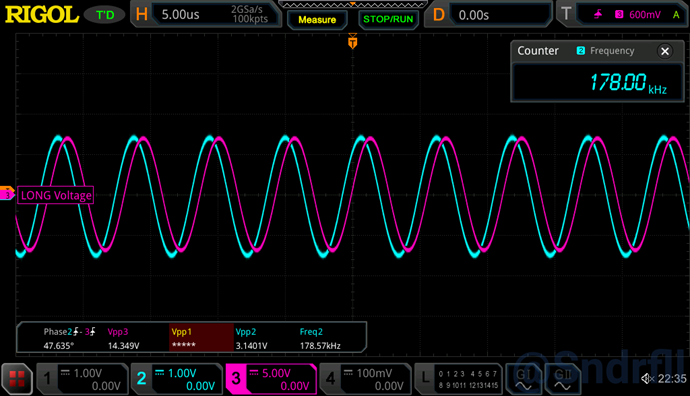Click the 178.00 kHz counter reading

pyautogui.click(x=628, y=83)
